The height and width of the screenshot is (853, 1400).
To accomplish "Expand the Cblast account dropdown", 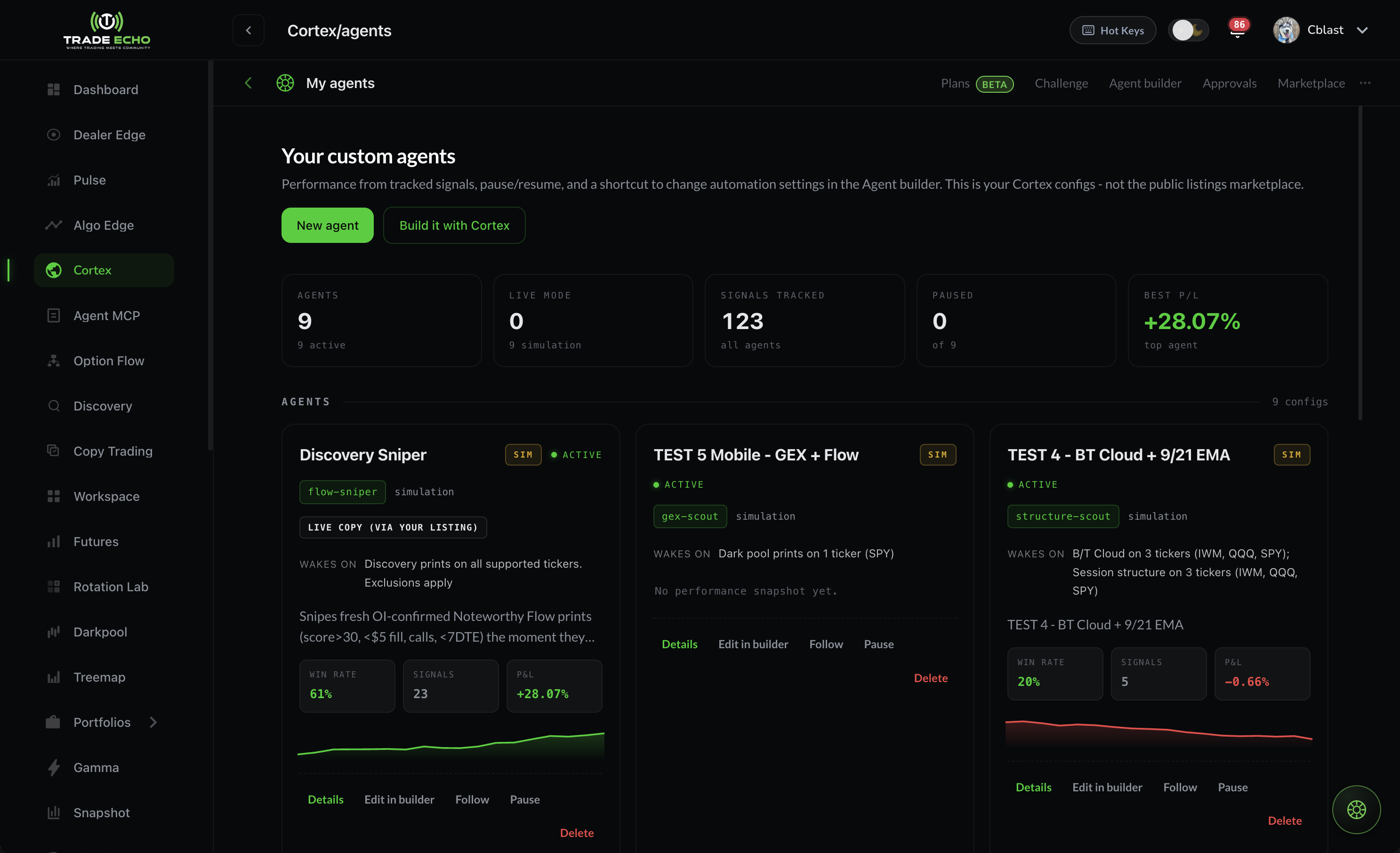I will (1362, 30).
